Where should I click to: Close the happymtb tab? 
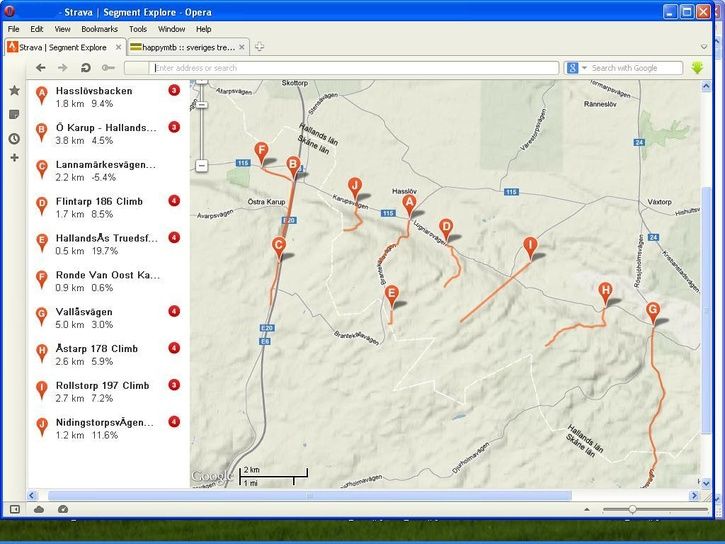click(x=242, y=47)
